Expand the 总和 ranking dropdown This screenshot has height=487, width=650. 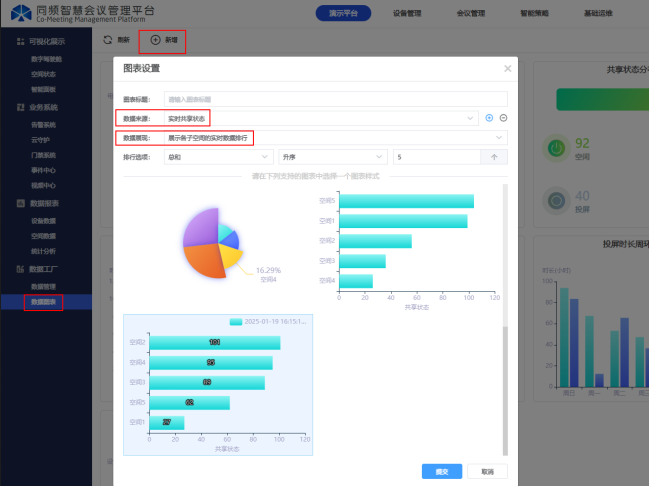pos(218,157)
